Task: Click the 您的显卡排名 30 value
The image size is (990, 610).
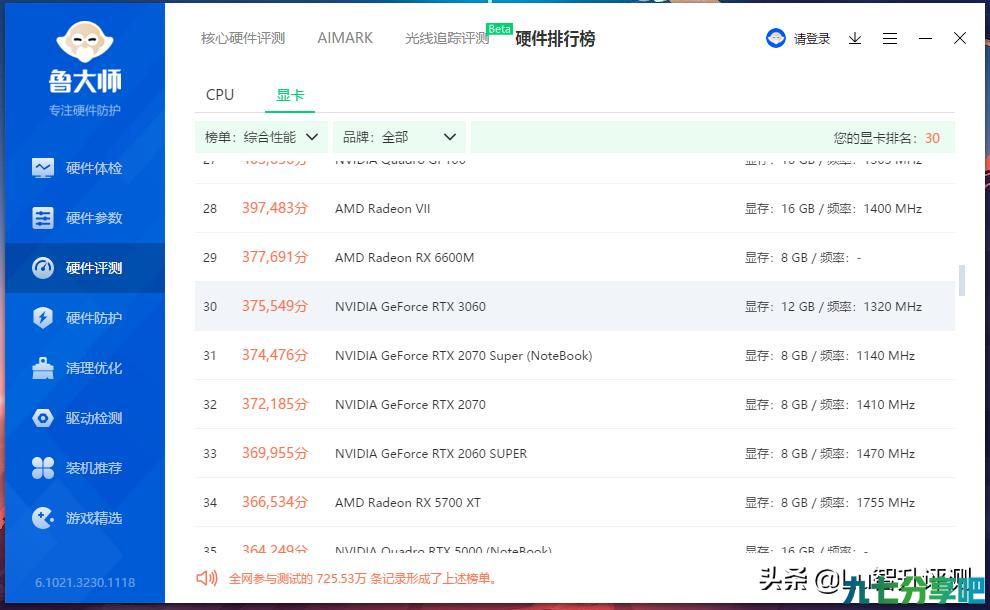Action: [x=932, y=138]
